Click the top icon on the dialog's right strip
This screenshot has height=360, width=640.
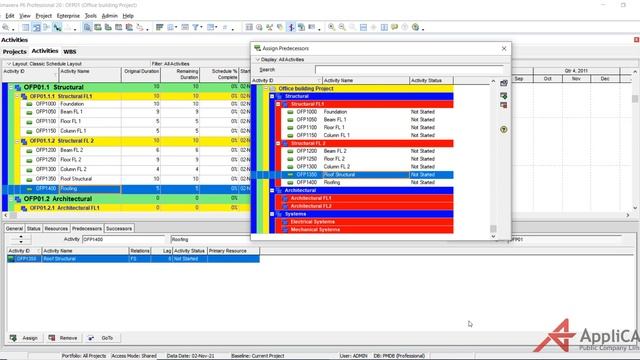[504, 83]
